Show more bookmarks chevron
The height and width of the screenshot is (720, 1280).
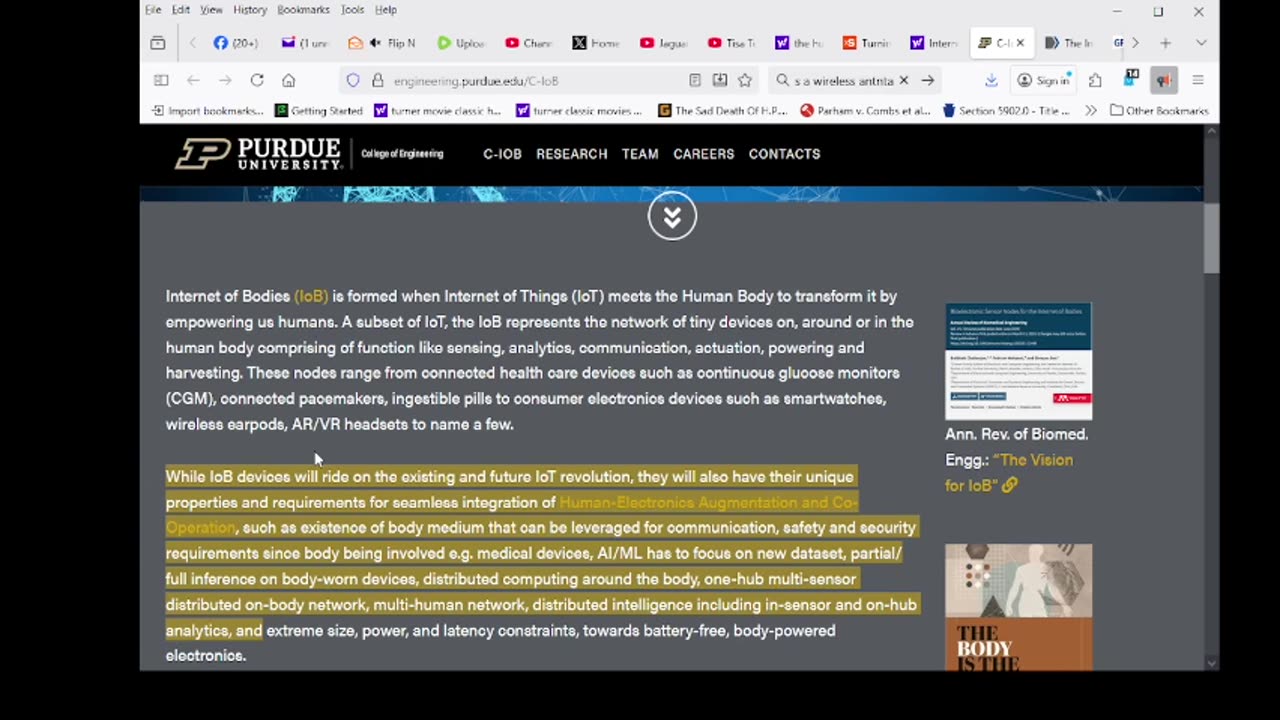tap(1090, 111)
